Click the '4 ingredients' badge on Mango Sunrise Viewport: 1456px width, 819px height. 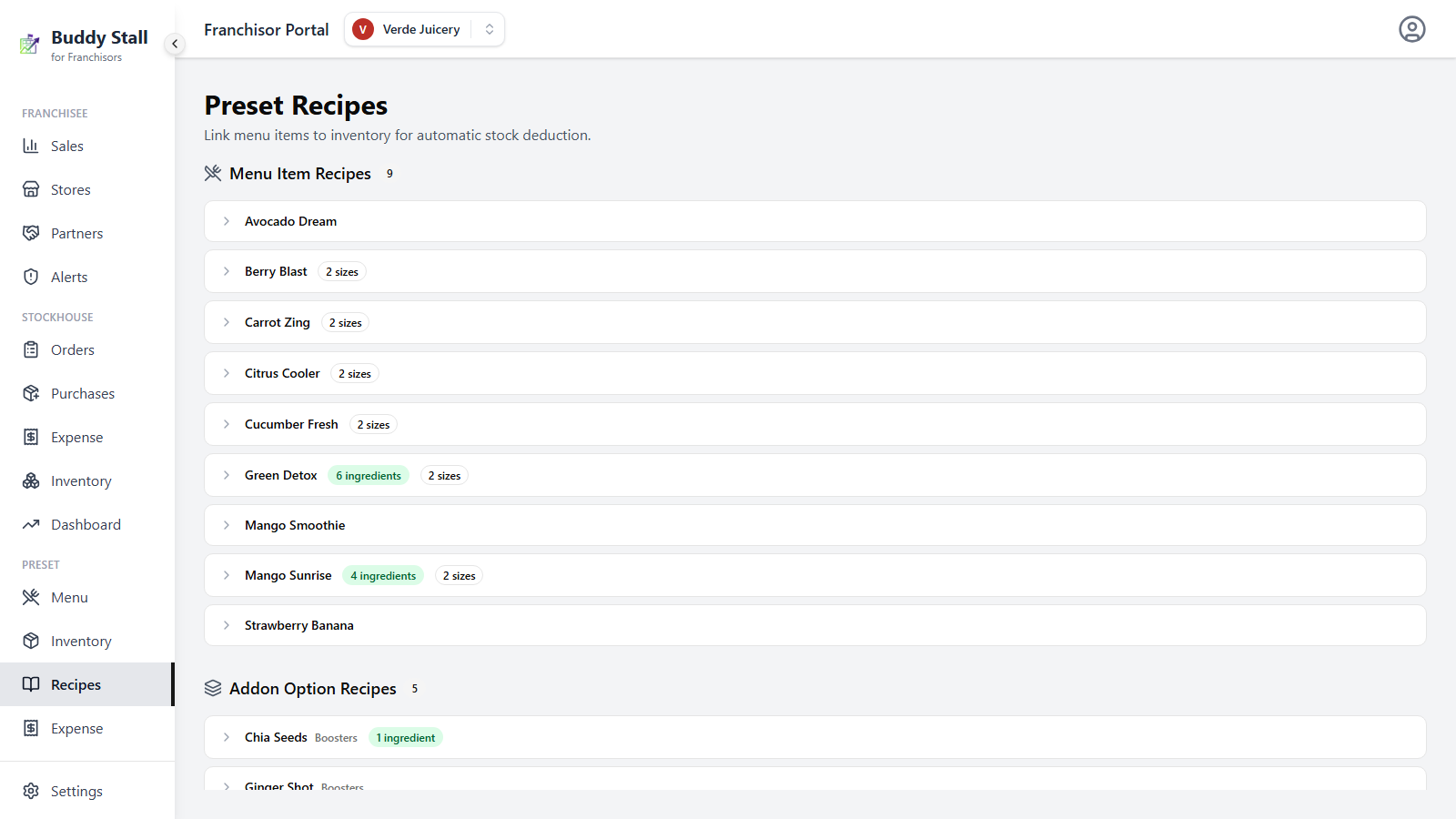(383, 575)
